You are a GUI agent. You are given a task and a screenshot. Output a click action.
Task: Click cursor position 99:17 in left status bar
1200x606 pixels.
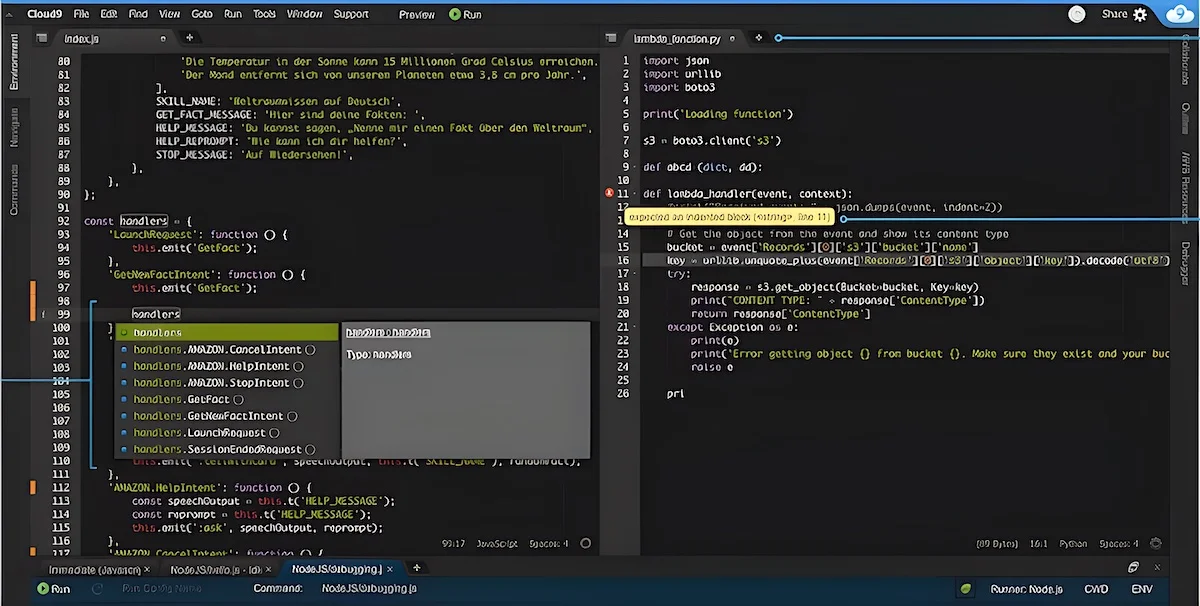point(453,544)
